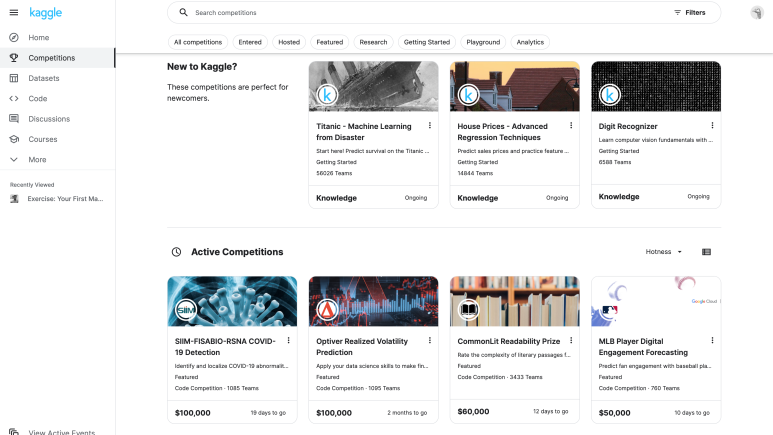Select the Hosted filter chip
Image resolution: width=773 pixels, height=435 pixels.
[289, 42]
